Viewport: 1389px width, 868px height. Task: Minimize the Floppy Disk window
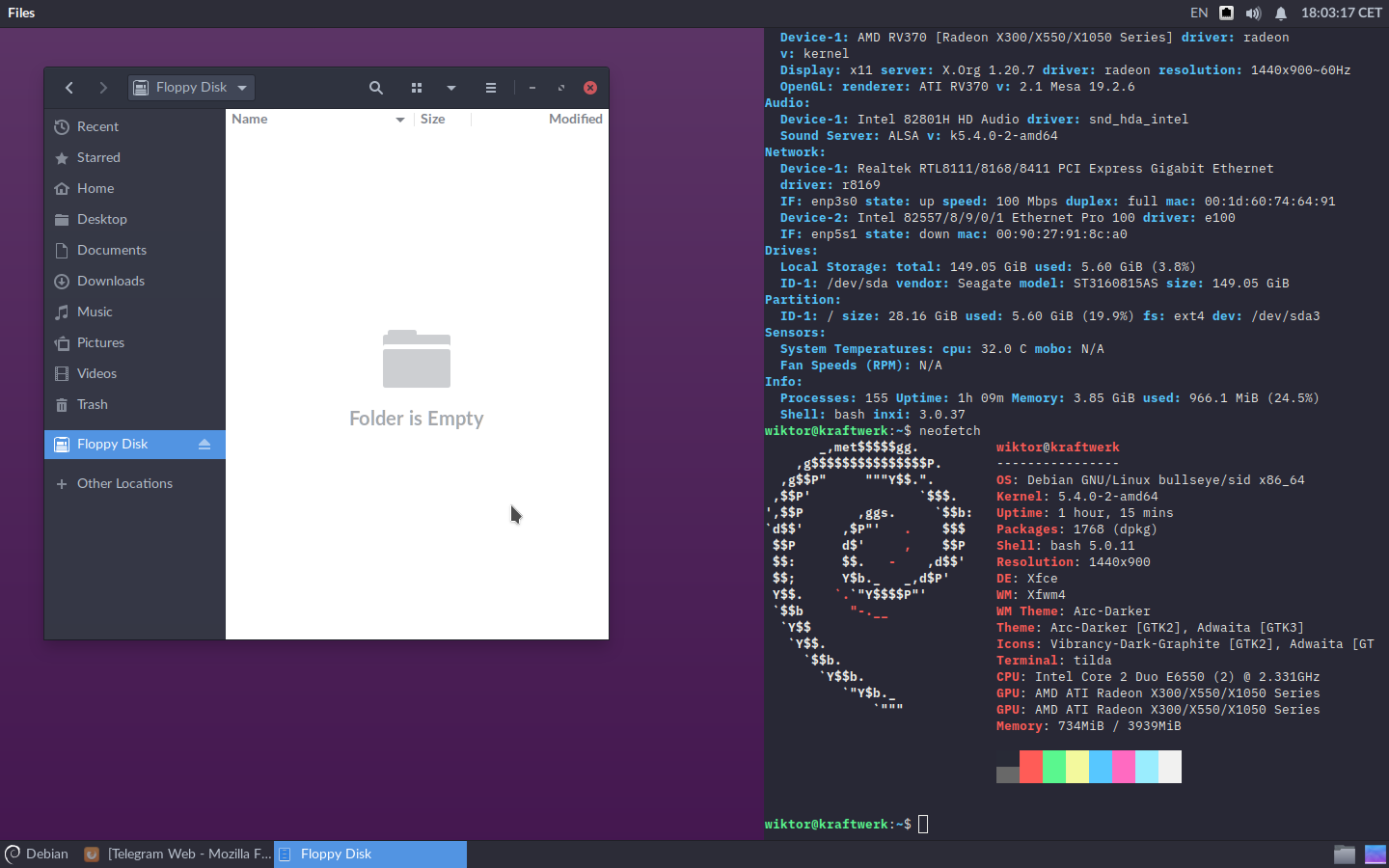click(532, 88)
